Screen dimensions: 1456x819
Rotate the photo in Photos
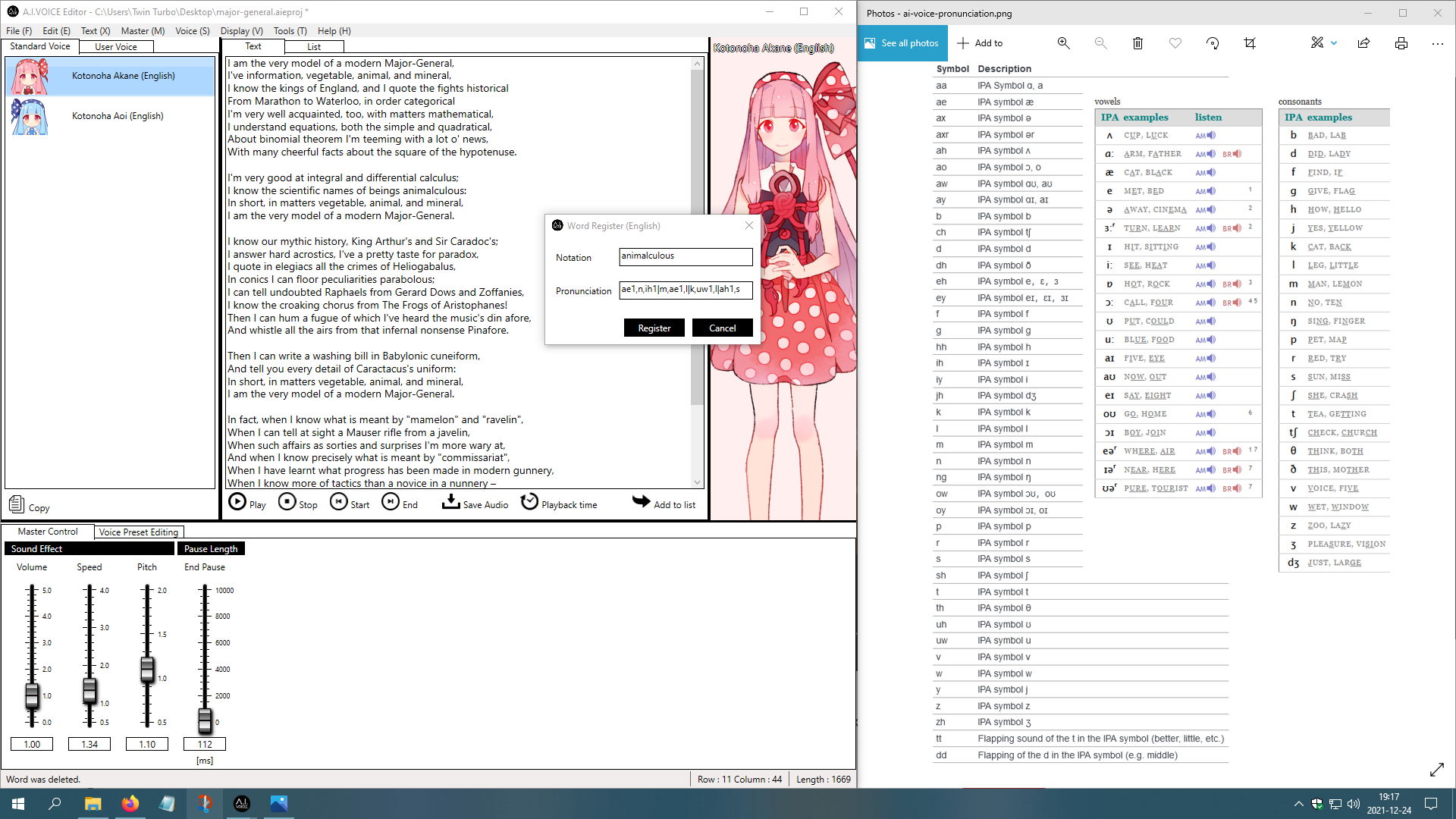pos(1212,43)
